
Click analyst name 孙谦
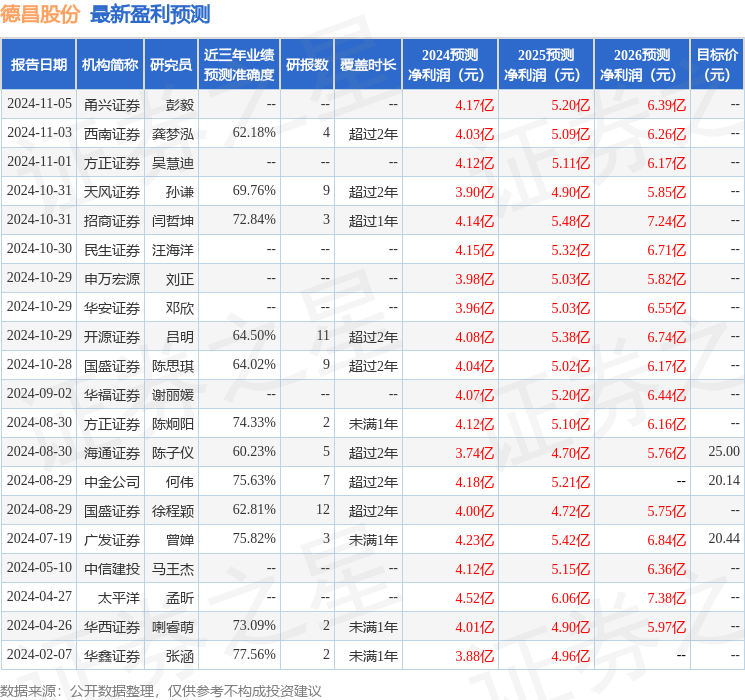click(x=179, y=191)
